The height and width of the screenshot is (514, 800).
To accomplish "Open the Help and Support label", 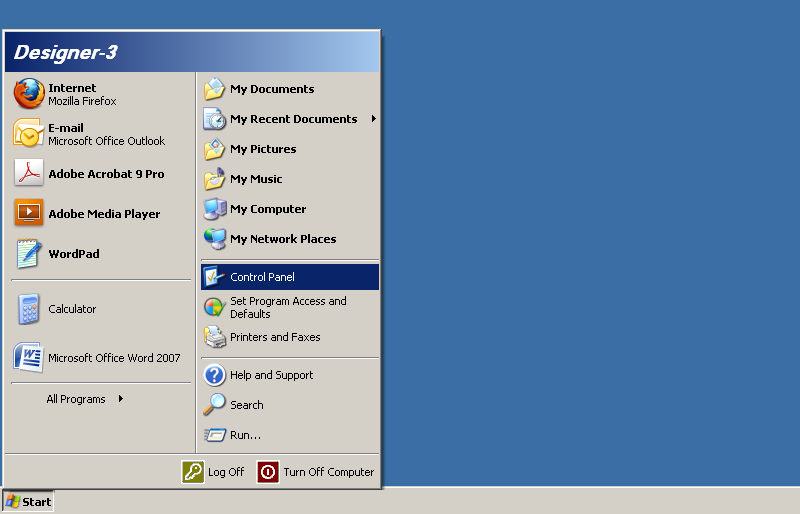I will click(271, 375).
